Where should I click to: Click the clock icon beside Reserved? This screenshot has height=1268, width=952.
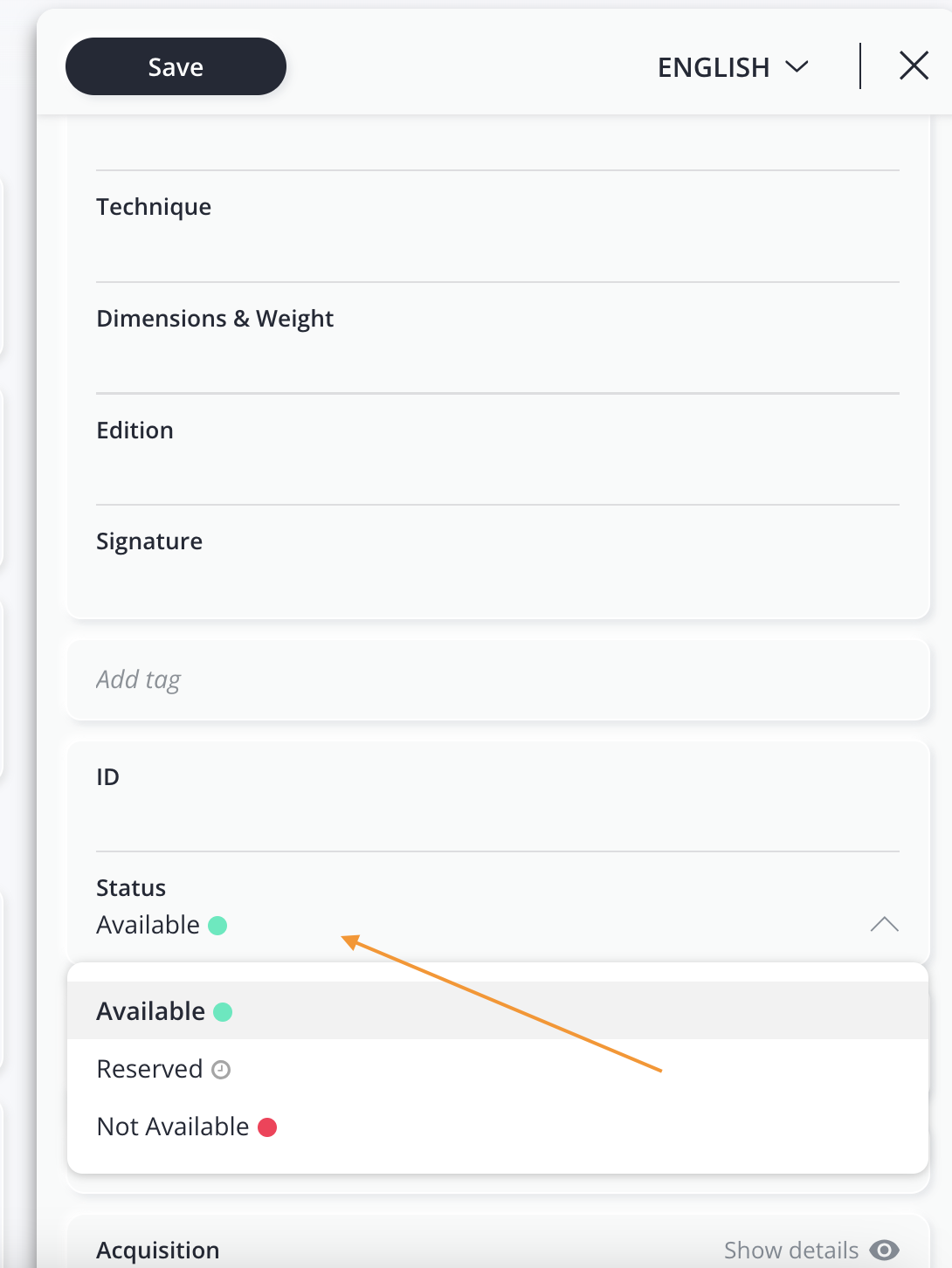point(221,1070)
